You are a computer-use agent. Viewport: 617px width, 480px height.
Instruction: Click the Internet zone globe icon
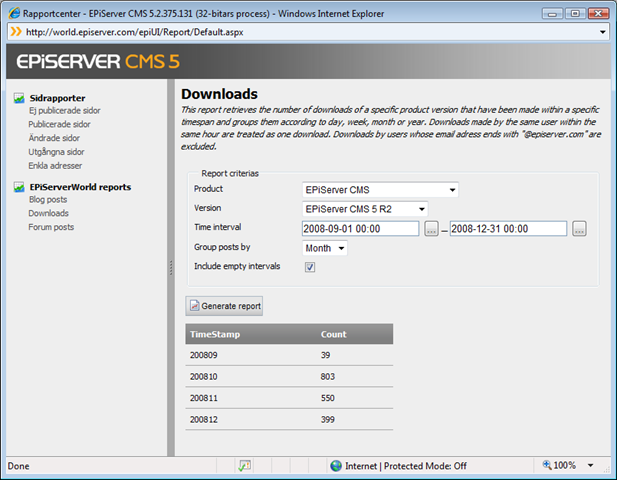click(x=335, y=466)
